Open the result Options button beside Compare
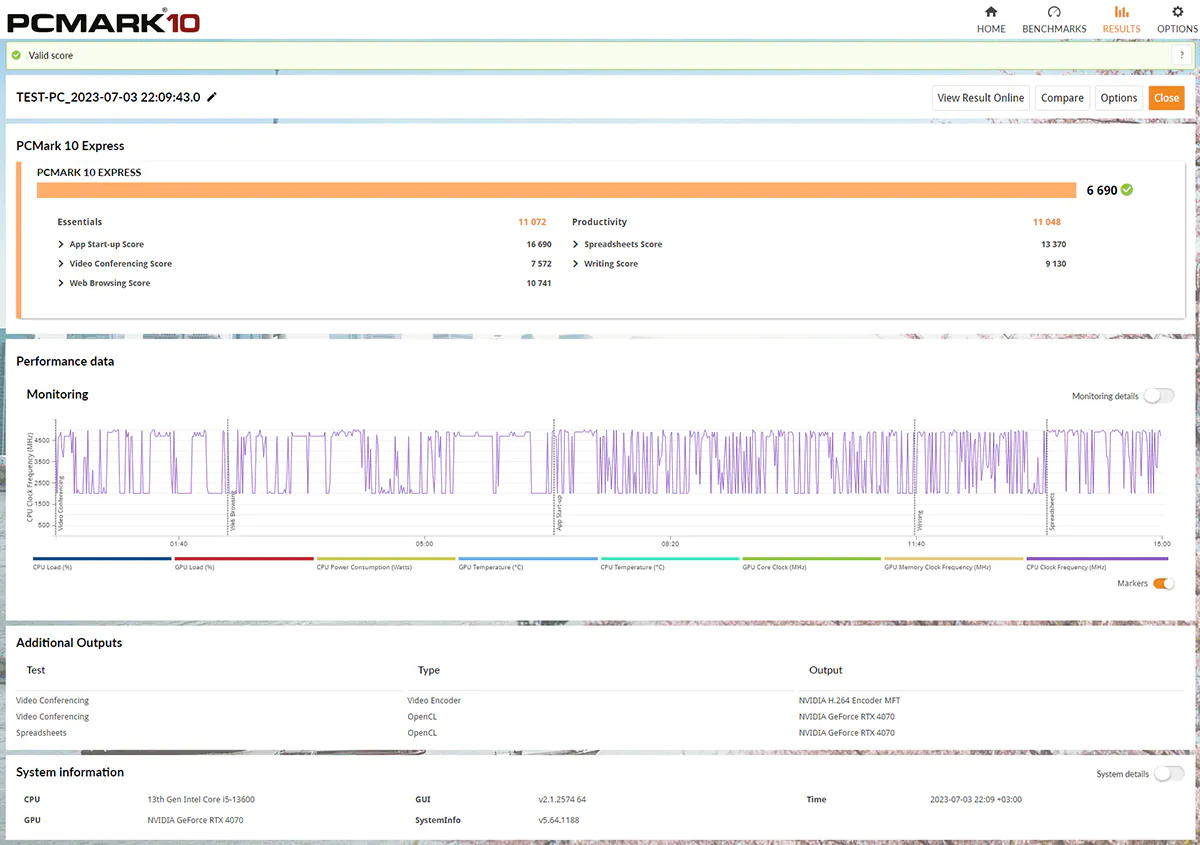The height and width of the screenshot is (845, 1200). pyautogui.click(x=1119, y=97)
